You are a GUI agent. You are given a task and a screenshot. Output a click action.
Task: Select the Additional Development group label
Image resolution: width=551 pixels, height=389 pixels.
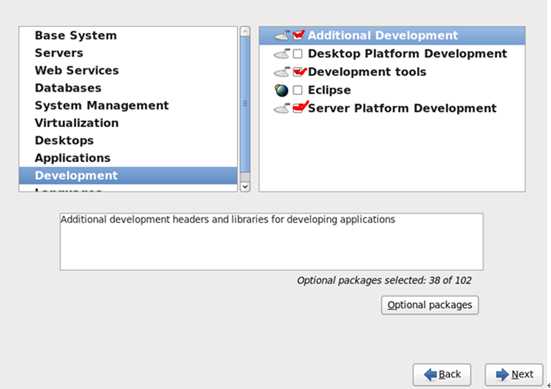pyautogui.click(x=383, y=35)
